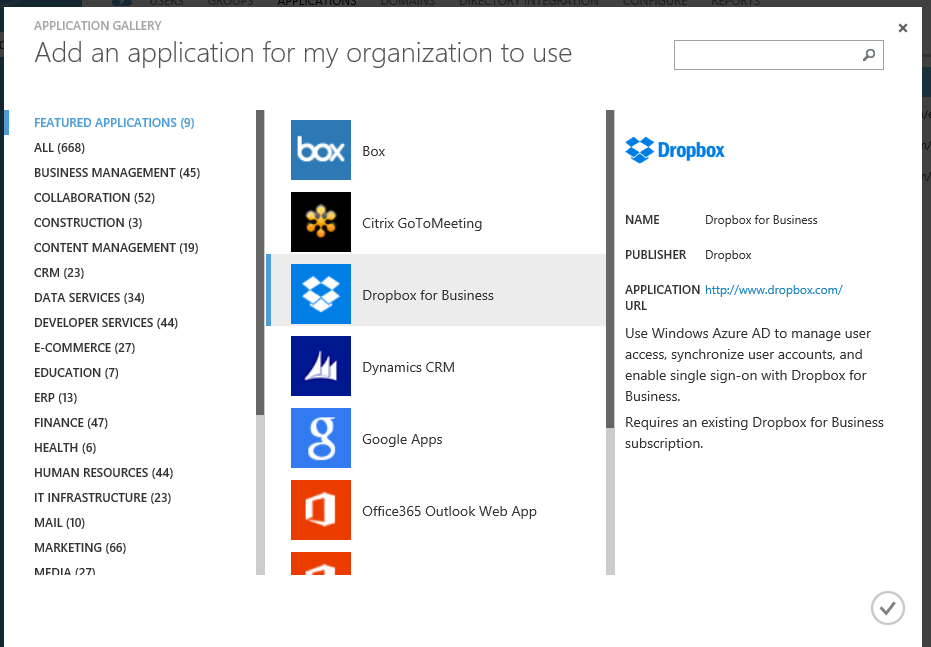Click the 'Requires an existing Dropbox' note
Viewport: 931px width, 647px height.
[x=754, y=433]
